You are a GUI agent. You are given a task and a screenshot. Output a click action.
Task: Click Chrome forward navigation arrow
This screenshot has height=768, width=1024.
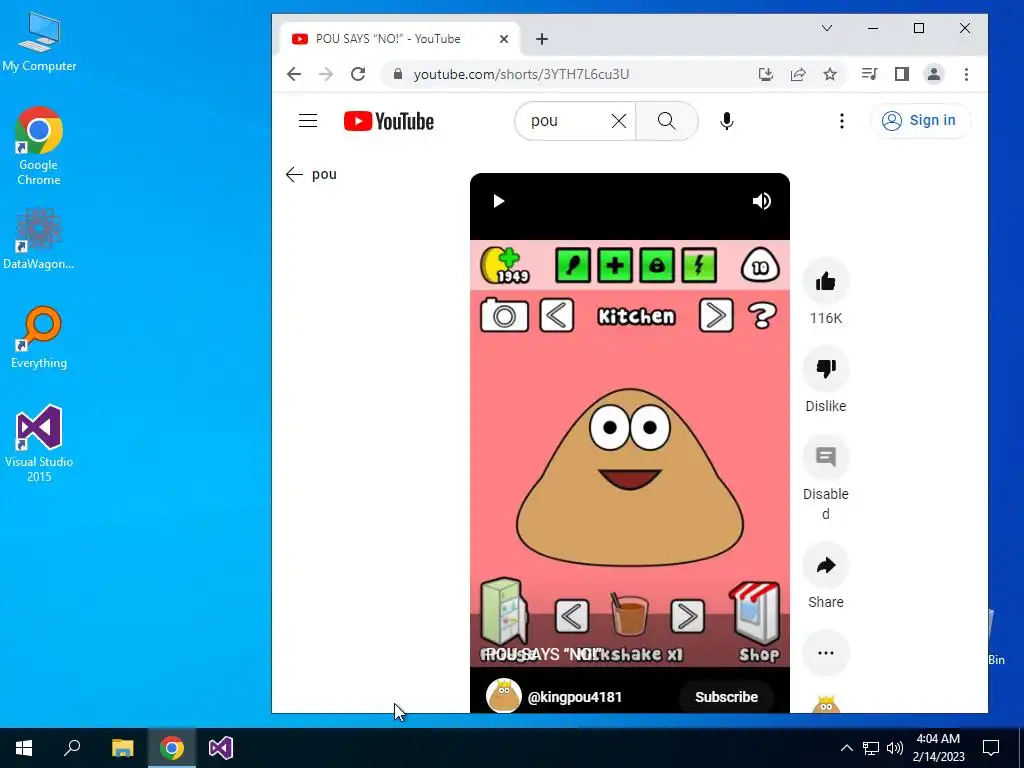click(326, 74)
